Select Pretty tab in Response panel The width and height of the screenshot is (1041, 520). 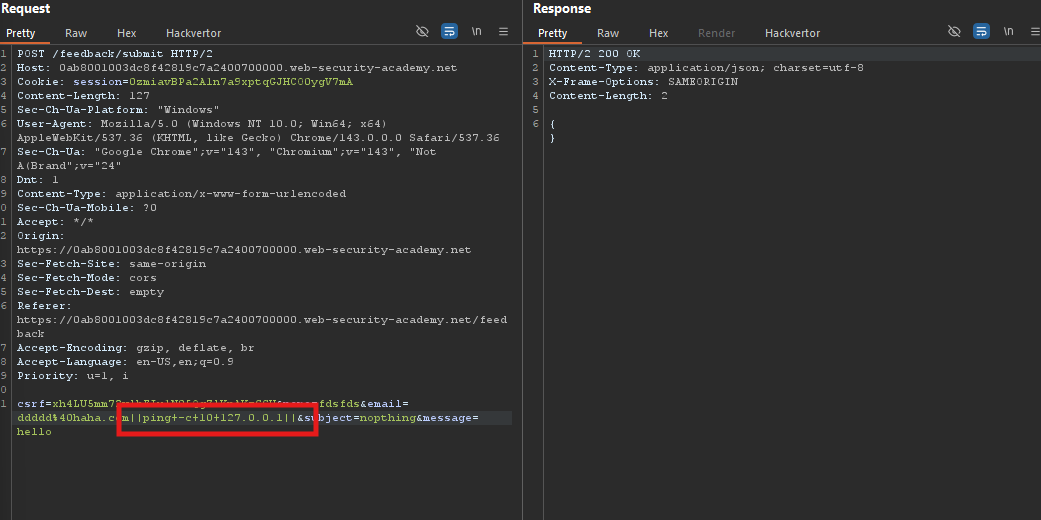552,33
